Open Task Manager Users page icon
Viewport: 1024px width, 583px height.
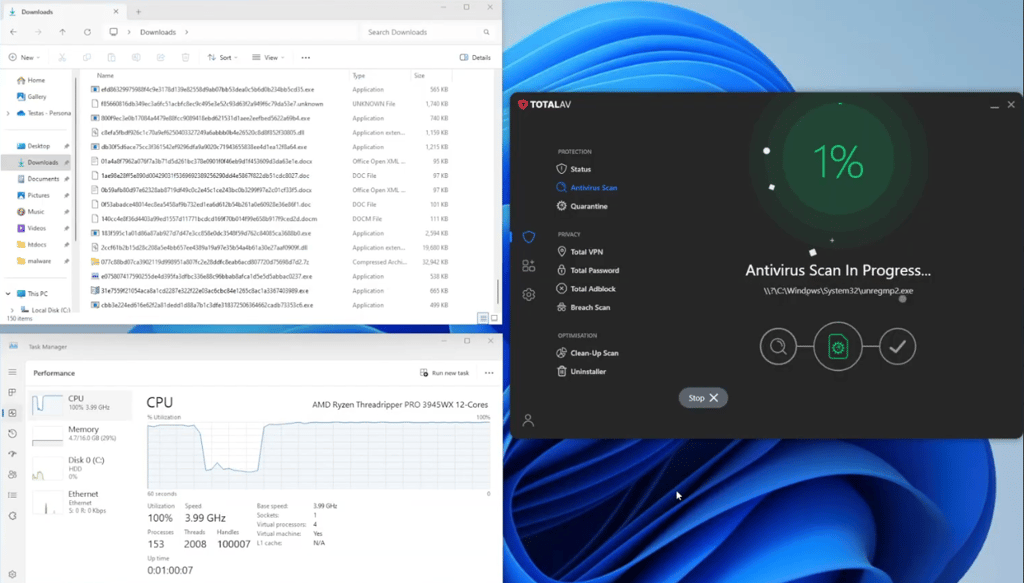click(12, 475)
